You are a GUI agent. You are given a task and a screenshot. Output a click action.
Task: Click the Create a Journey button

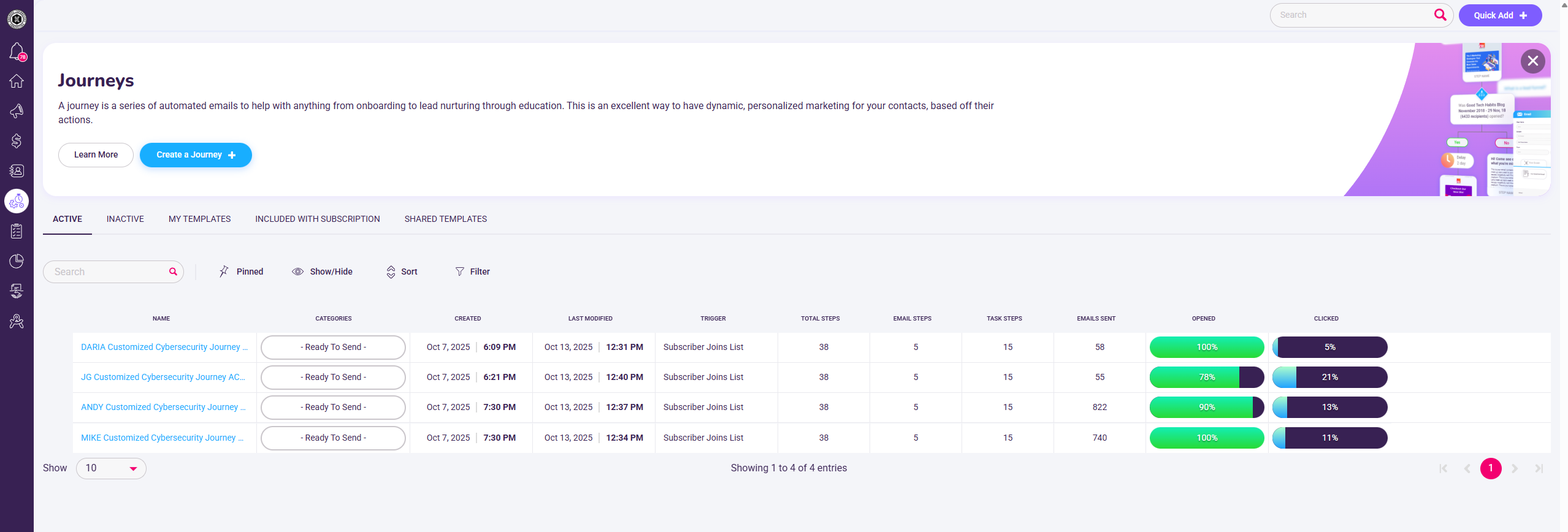click(x=196, y=155)
